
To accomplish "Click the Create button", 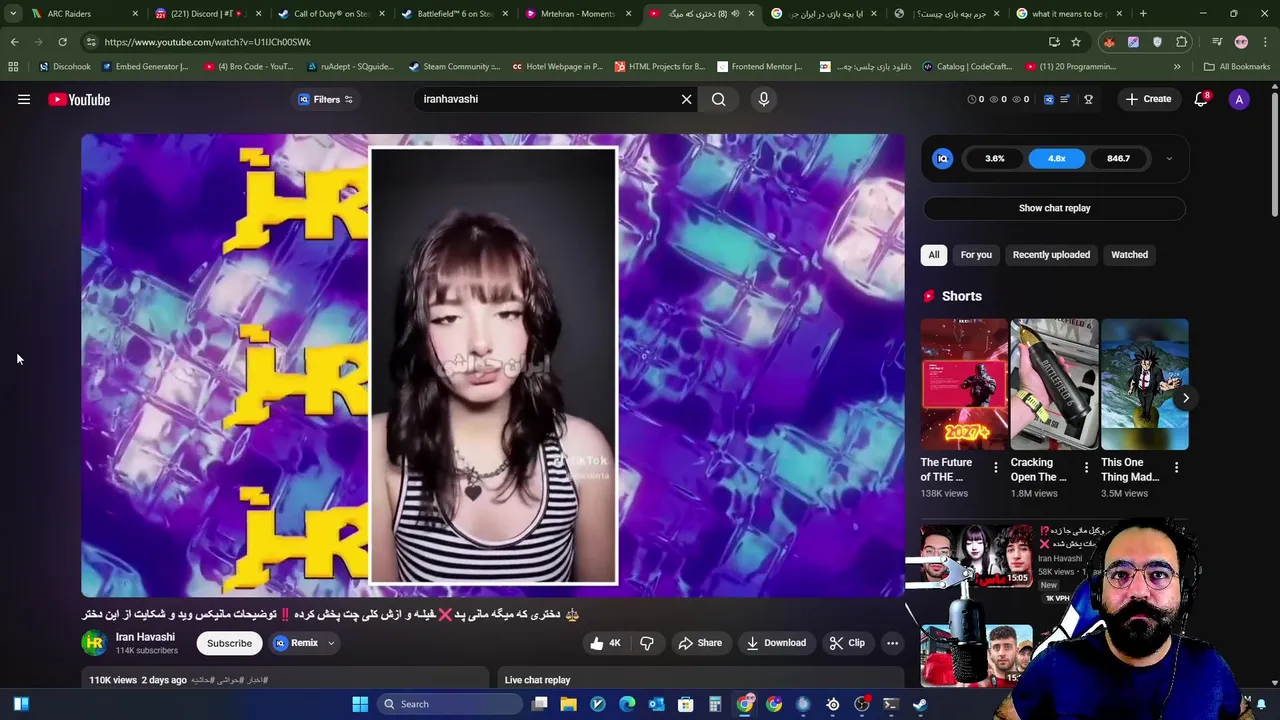I will tap(1148, 99).
